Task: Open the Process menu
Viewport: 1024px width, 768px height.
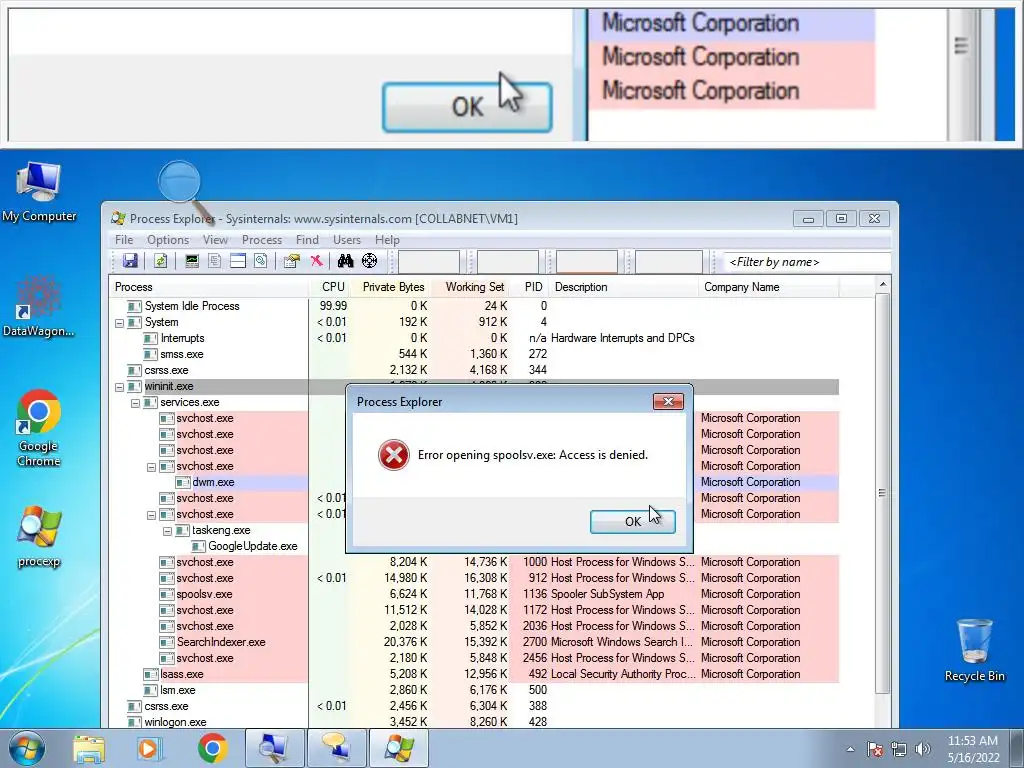Action: (262, 240)
